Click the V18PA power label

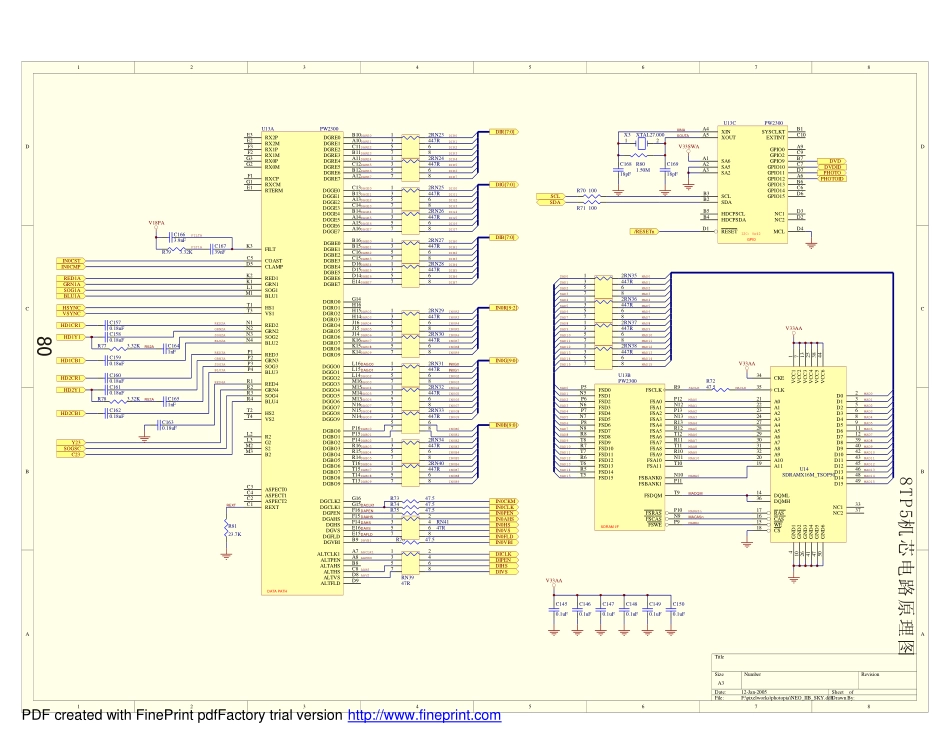(x=156, y=223)
